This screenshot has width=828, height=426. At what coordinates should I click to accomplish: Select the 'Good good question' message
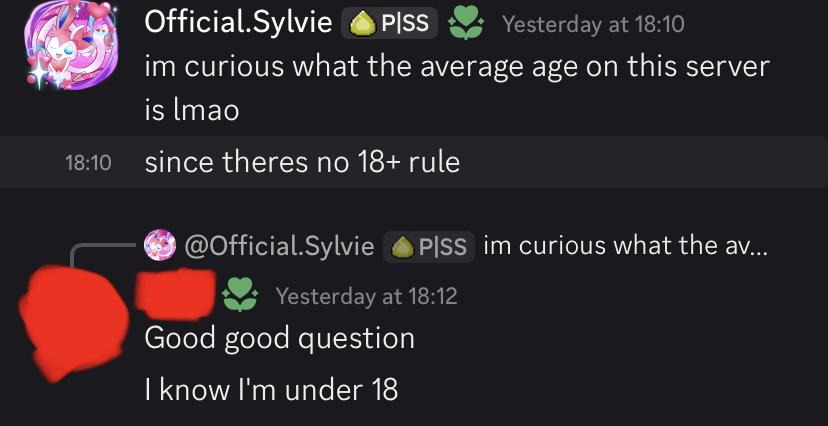click(280, 338)
